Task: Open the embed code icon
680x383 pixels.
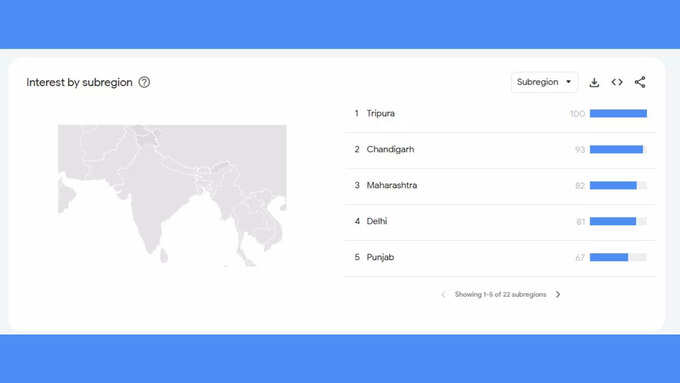Action: pos(617,82)
